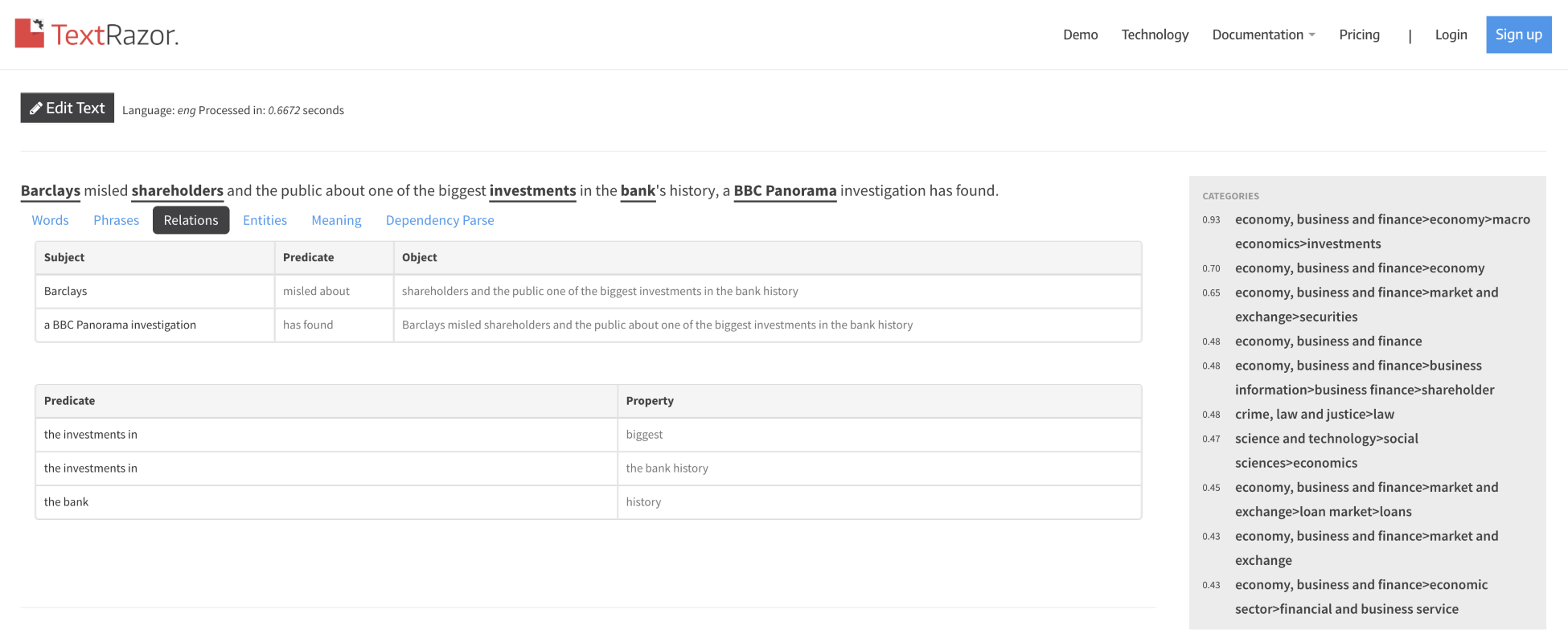1568x638 pixels.
Task: Open the Demo page
Action: point(1080,35)
